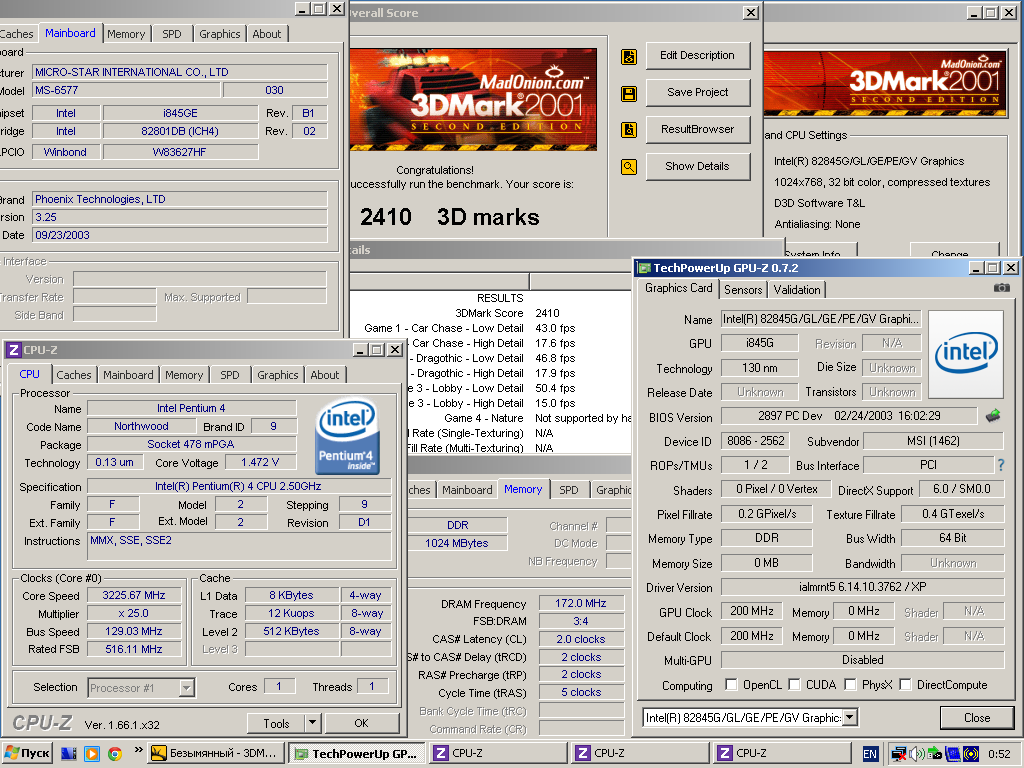Click the GPU-Z Name field
The image size is (1024, 768).
(x=820, y=319)
